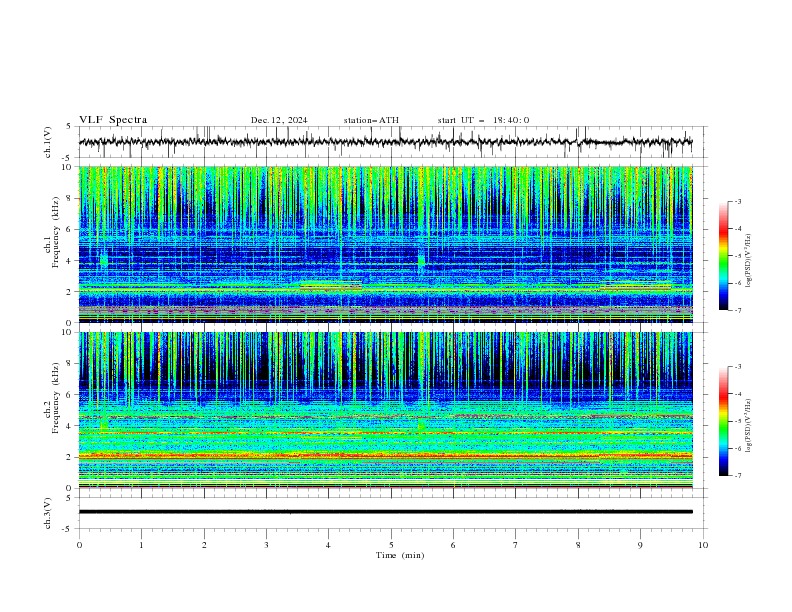This screenshot has width=792, height=612.
Task: Click the time axis tick label '5'
Action: (391, 545)
